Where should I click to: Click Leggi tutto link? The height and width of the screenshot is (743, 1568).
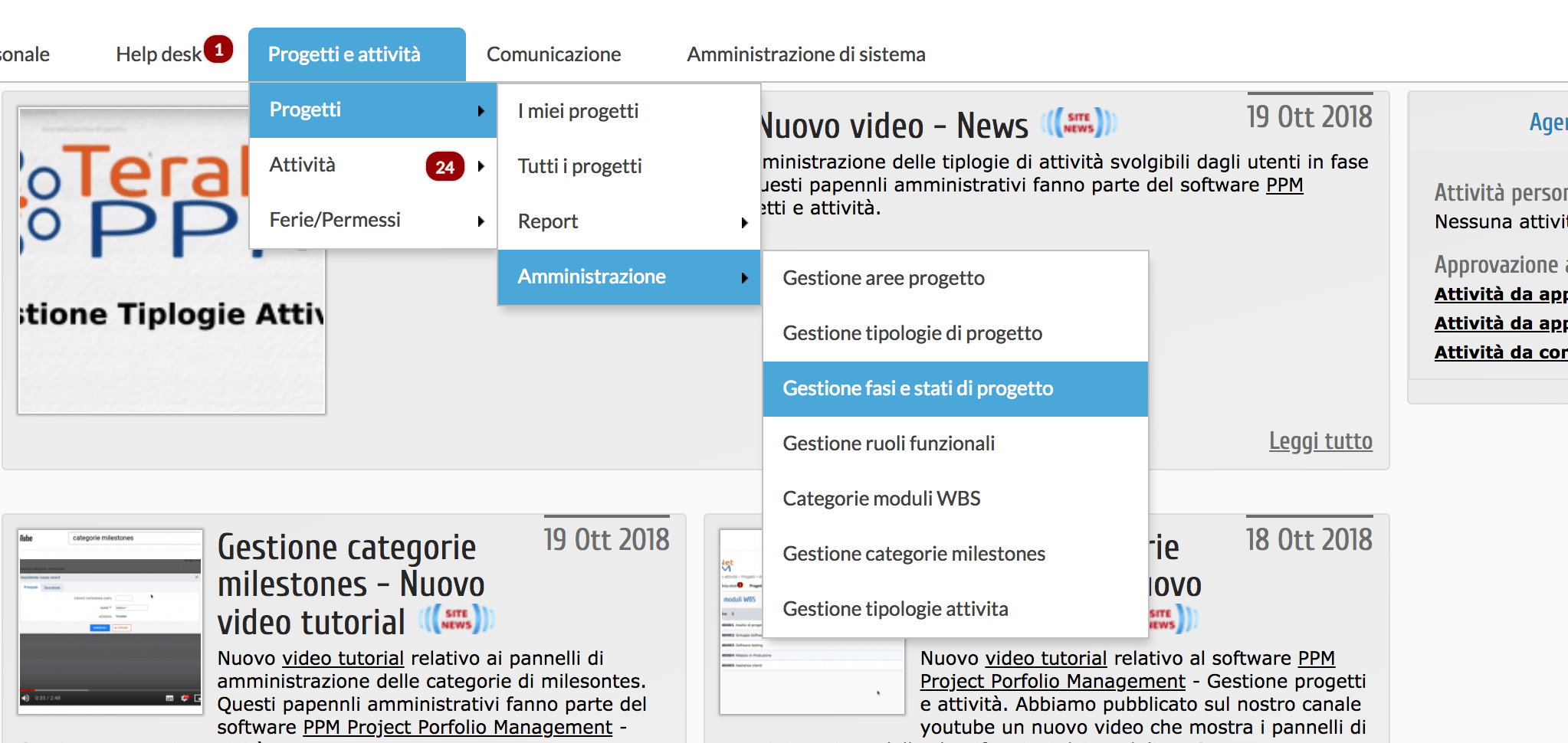(x=1320, y=441)
